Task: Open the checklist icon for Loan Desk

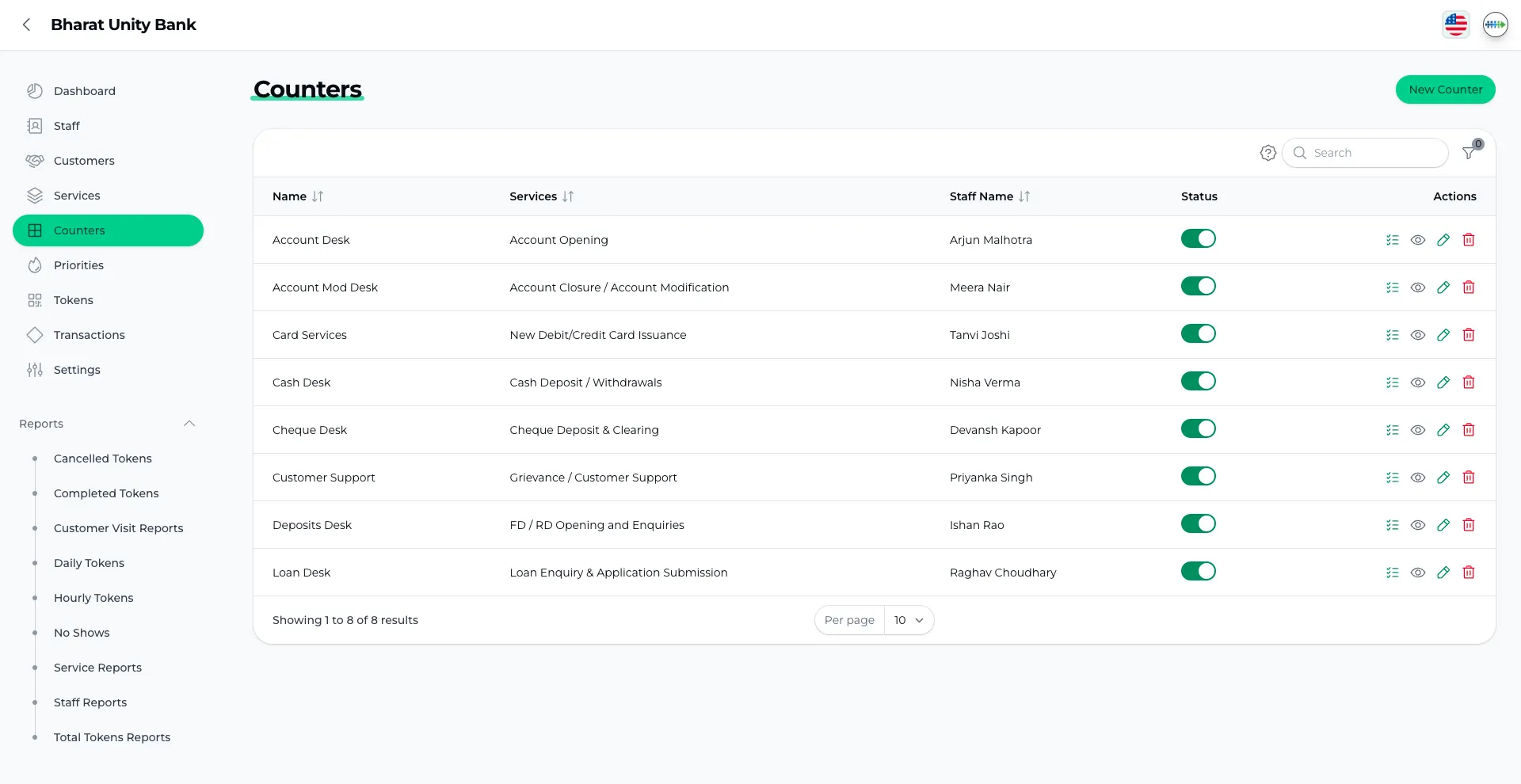Action: point(1392,573)
